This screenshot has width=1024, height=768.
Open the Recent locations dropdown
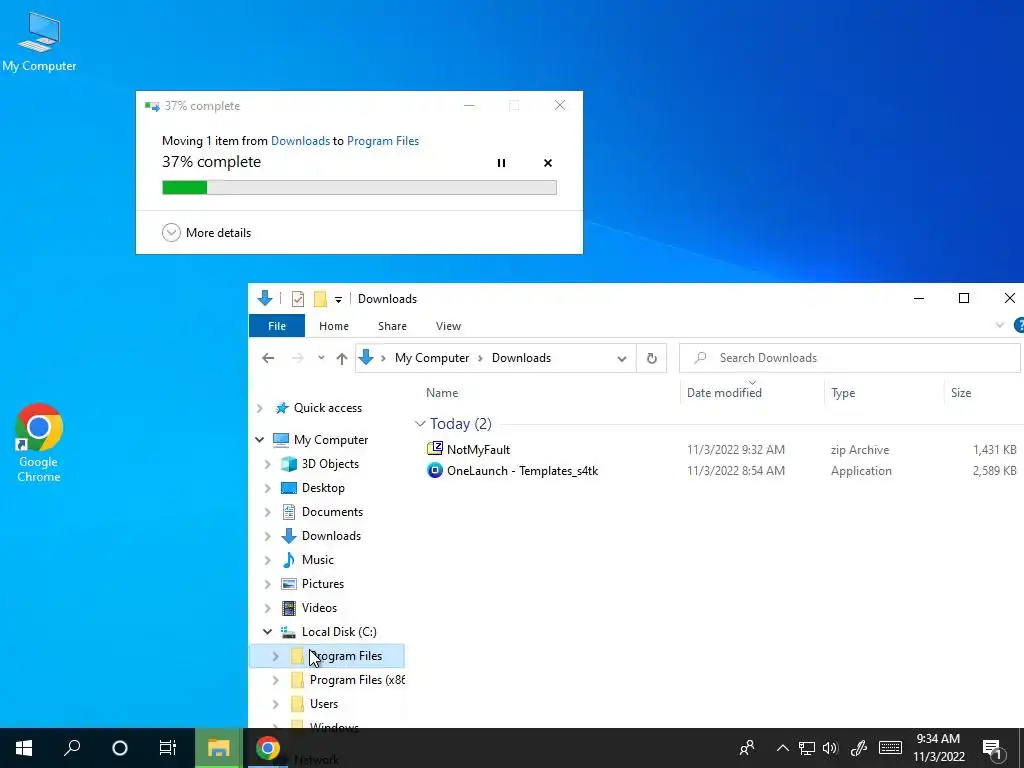321,358
